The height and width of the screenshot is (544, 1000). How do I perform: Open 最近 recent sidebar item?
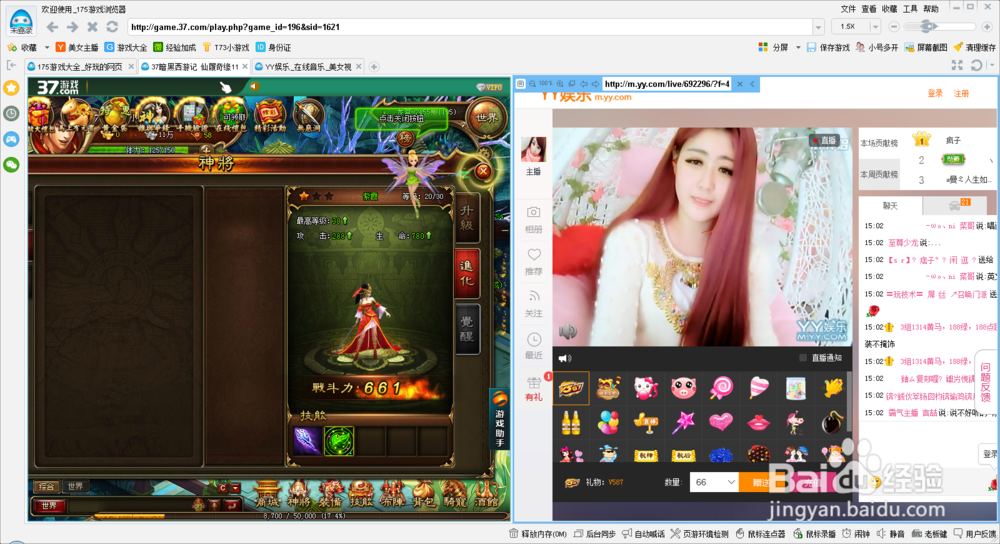coord(533,346)
